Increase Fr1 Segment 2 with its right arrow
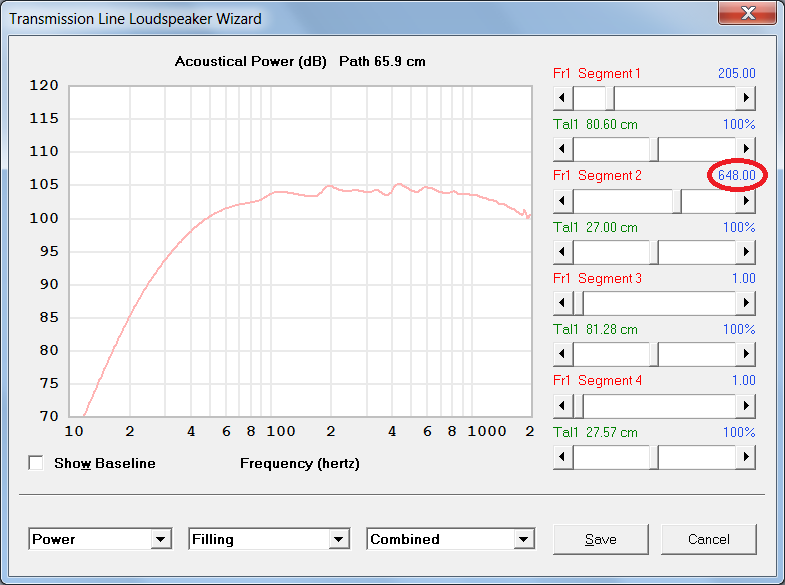Viewport: 785px width, 585px height. (745, 201)
